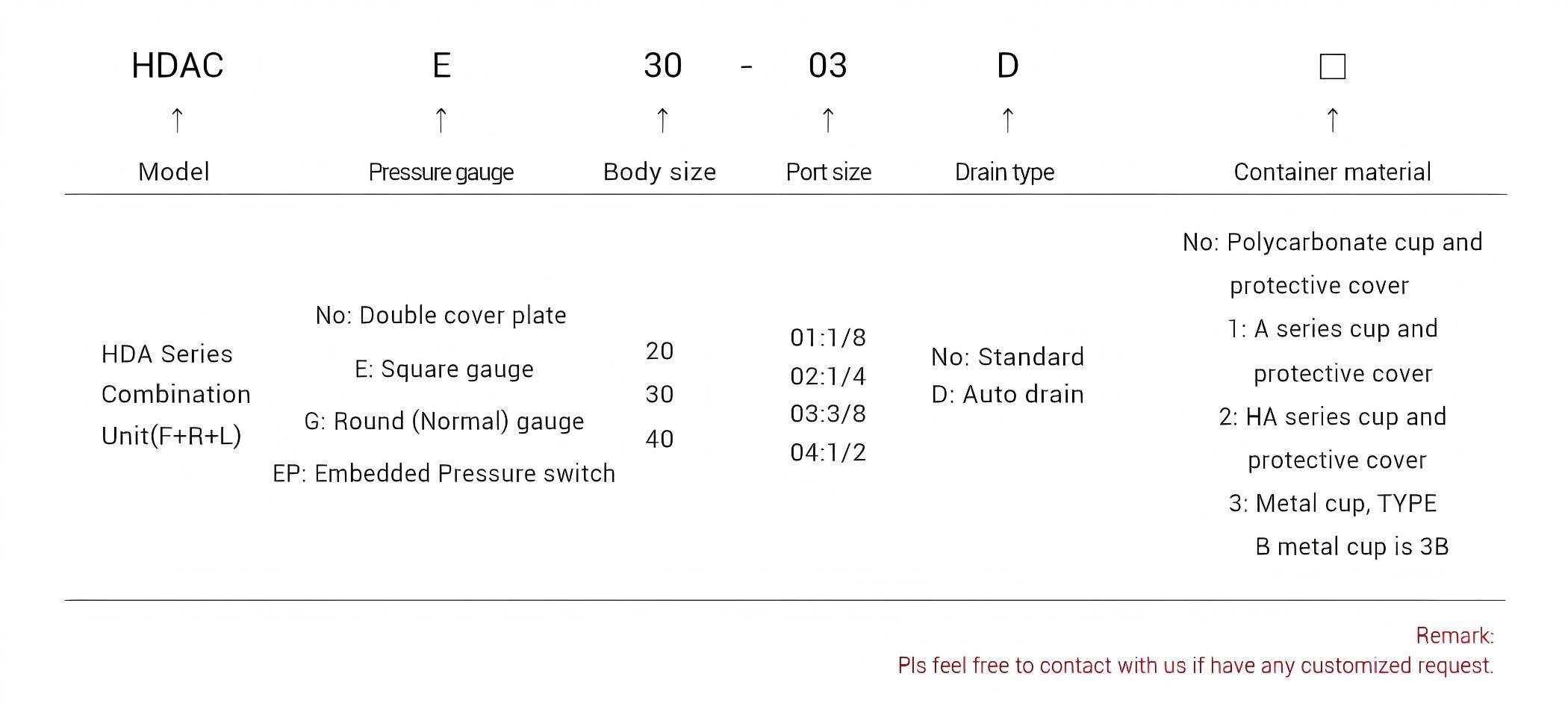Choose port size 03:3/8
This screenshot has width=1568, height=709.
[828, 413]
